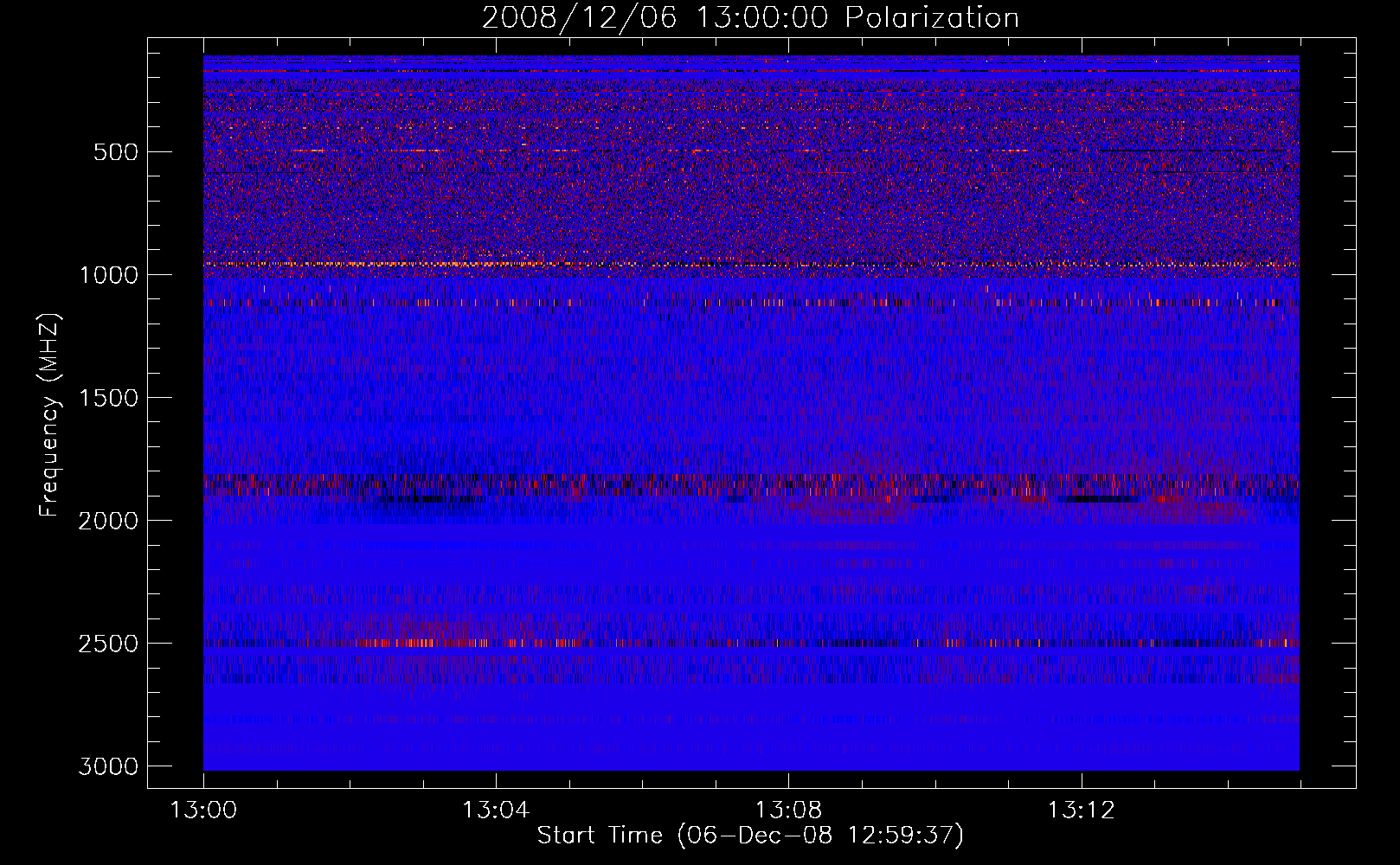
Task: Click the 2000 frequency tick label
Action: (108, 521)
